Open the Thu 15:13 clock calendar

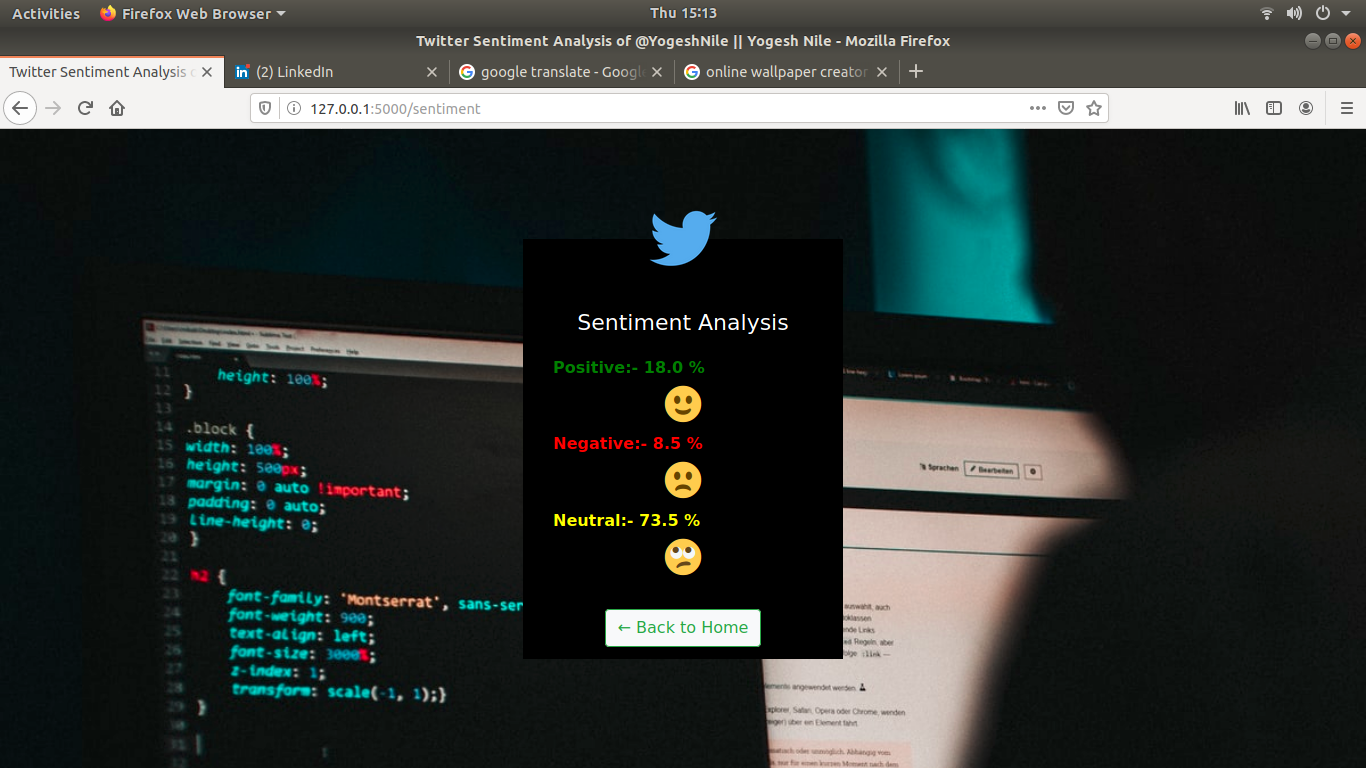pos(683,13)
